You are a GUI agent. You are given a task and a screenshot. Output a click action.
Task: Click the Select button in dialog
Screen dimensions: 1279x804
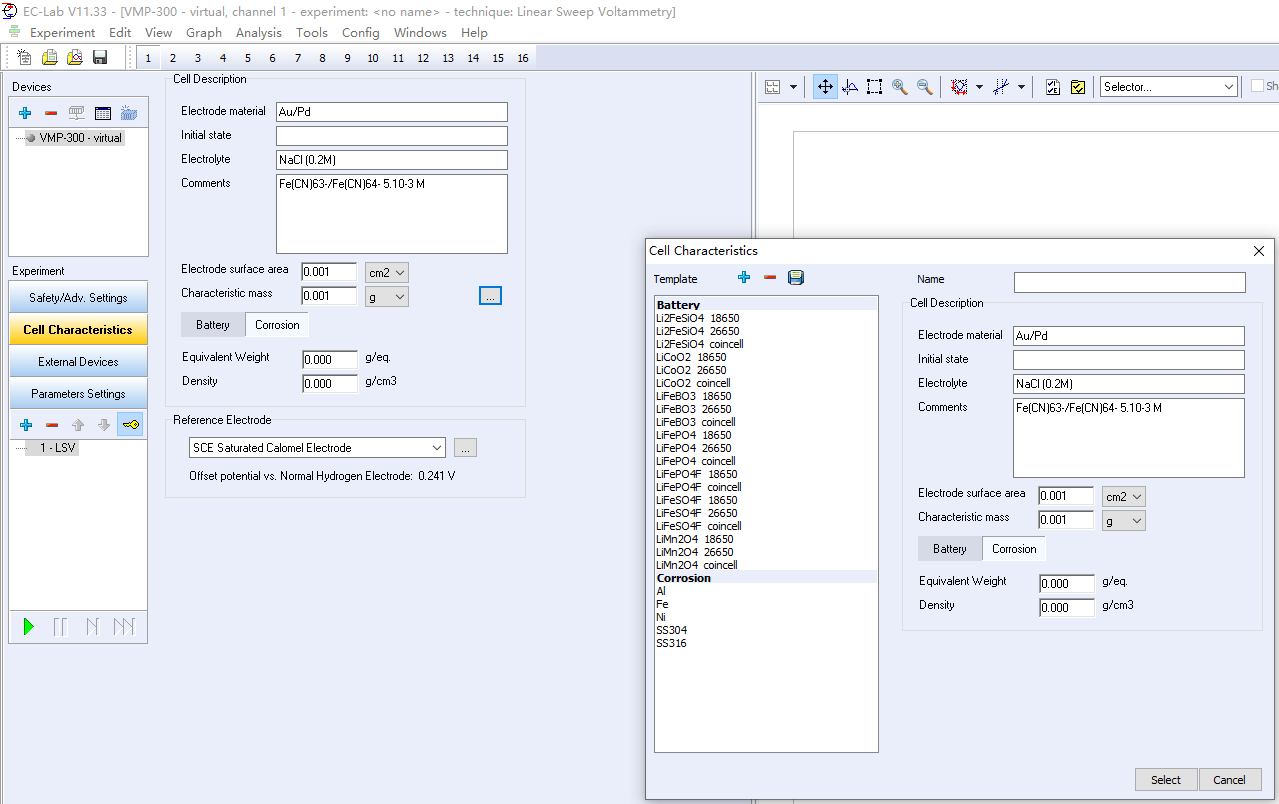pos(1166,780)
